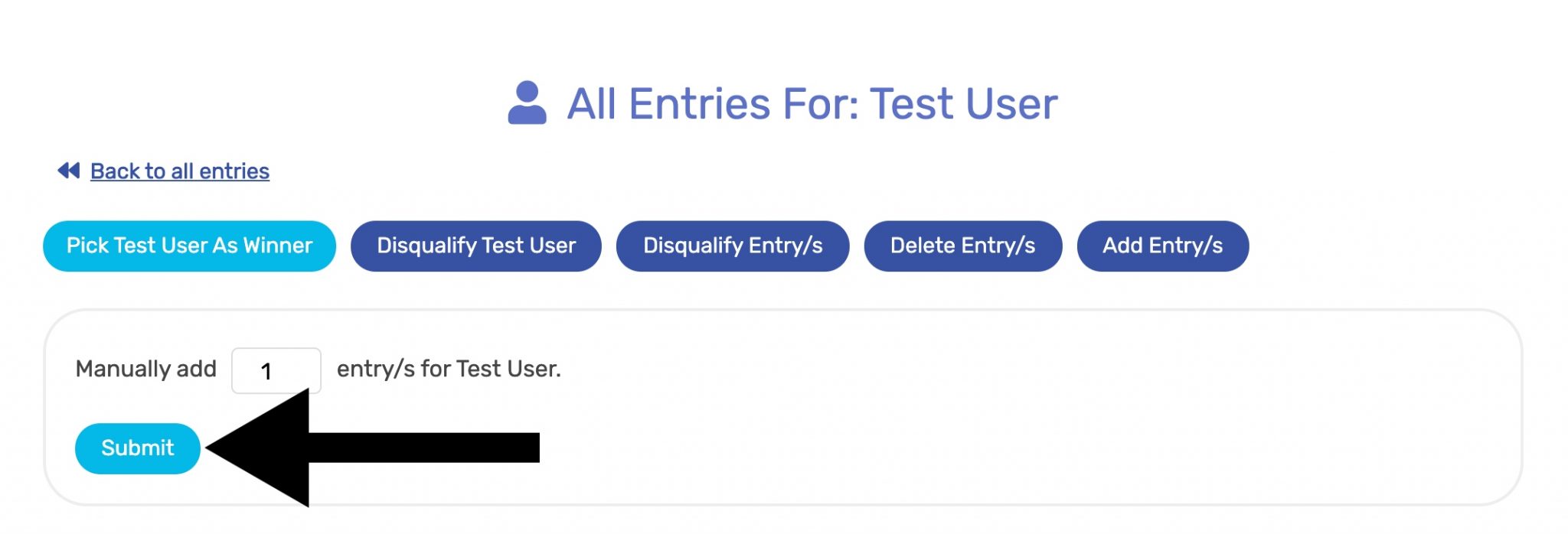Submit the manual entry form
Screen dimensions: 1568x534
point(138,448)
